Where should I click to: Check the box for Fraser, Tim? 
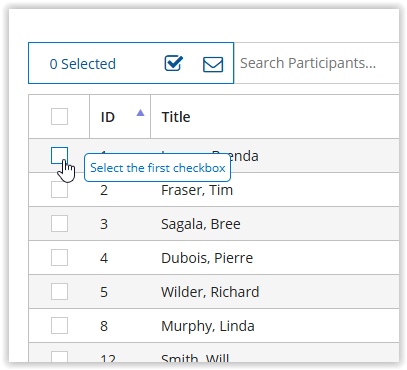(59, 190)
